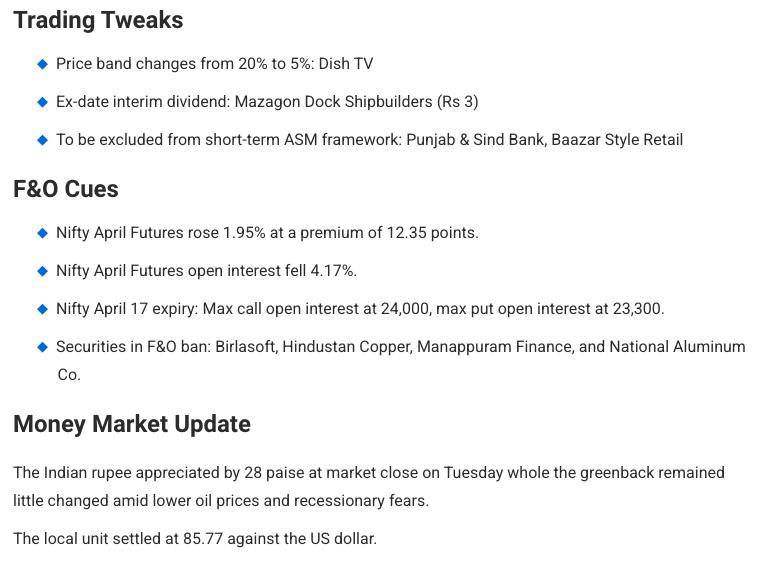This screenshot has width=770, height=561.
Task: Click the Mazagon Dock Shipbuilders dividend line
Action: click(x=267, y=102)
